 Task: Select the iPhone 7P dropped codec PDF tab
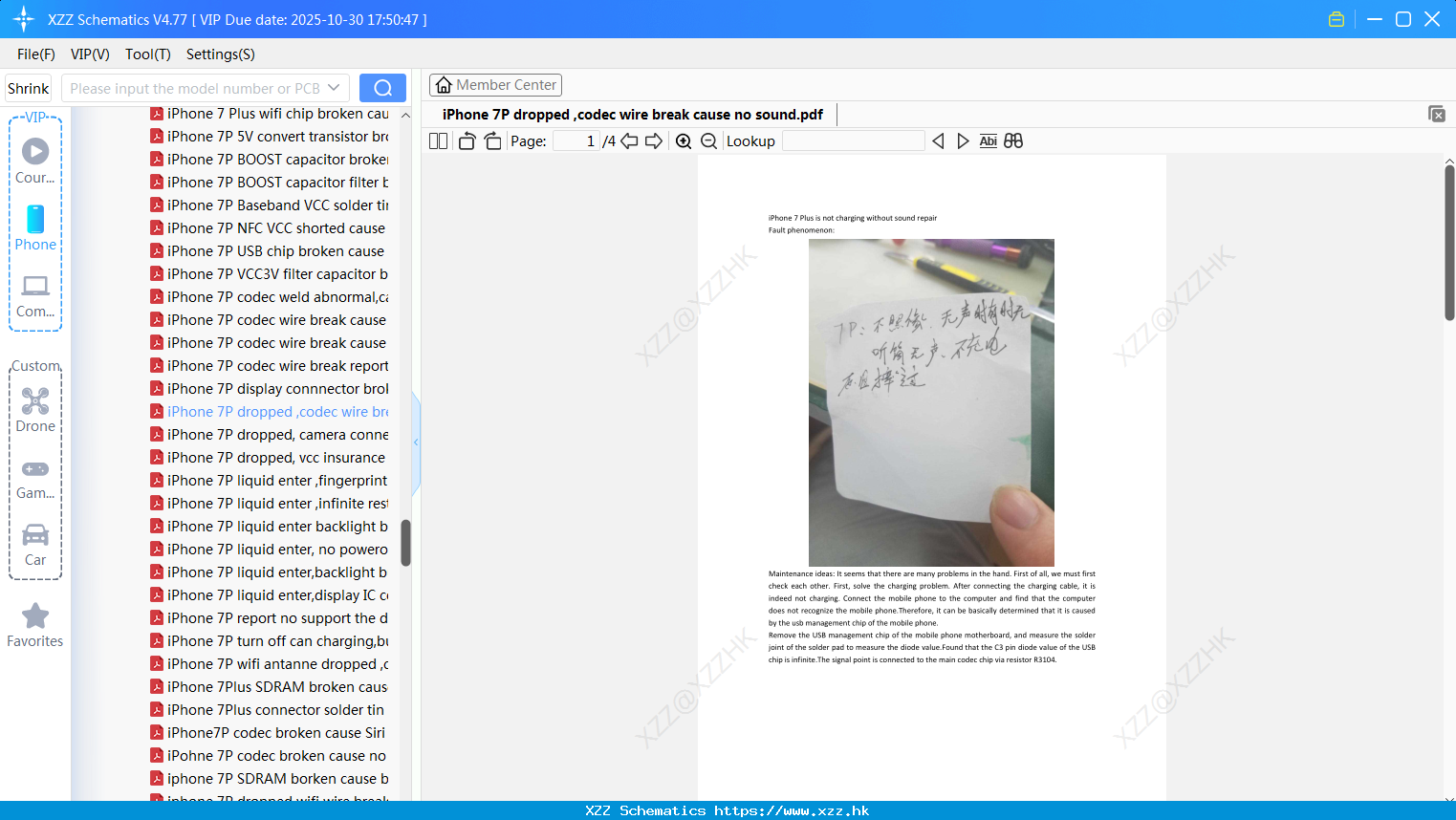[x=633, y=115]
